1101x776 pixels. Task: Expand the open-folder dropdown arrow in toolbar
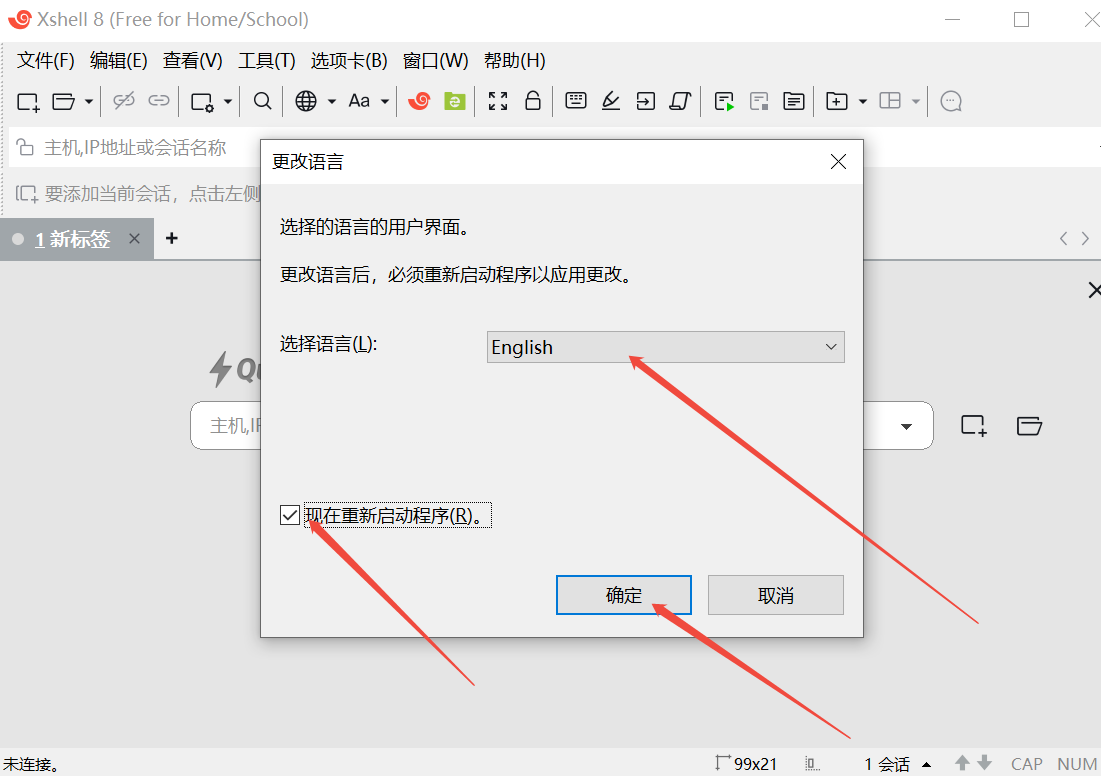[89, 102]
